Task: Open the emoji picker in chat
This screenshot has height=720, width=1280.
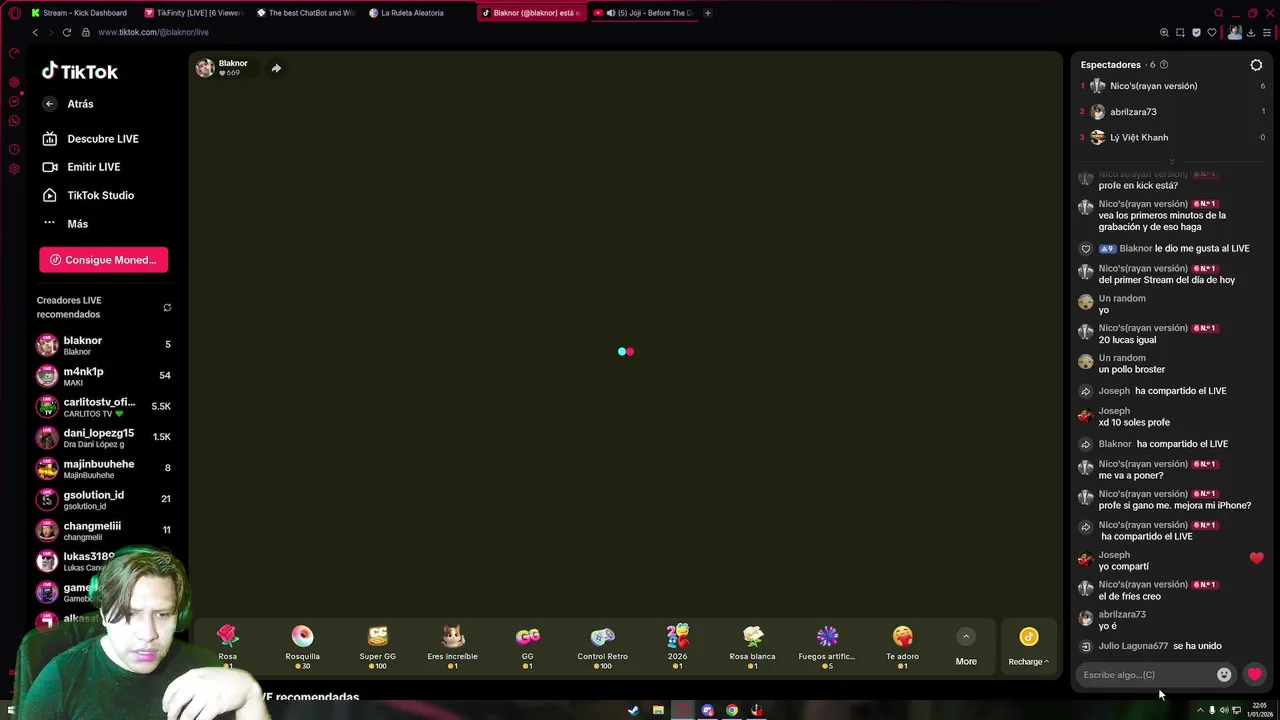Action: tap(1224, 675)
